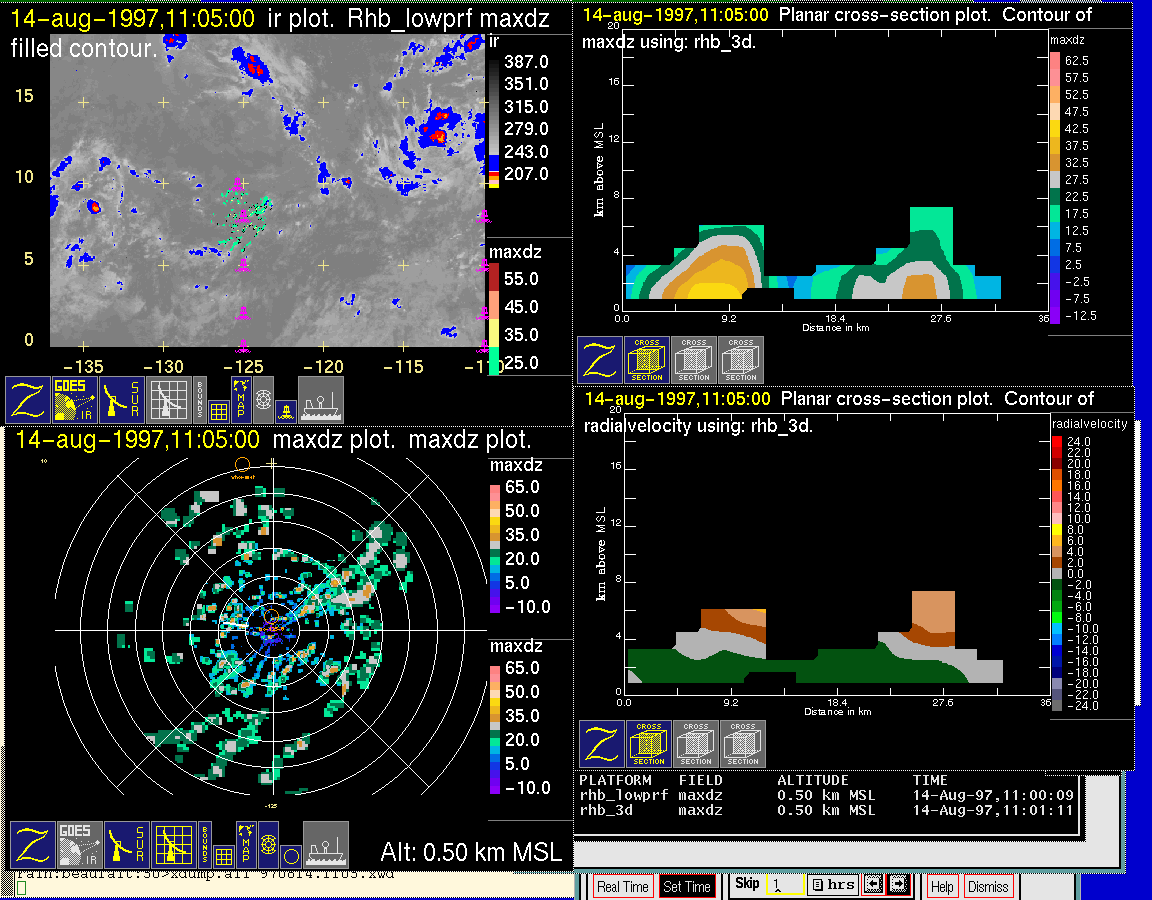Open the hrs time unit dropdown
1152x900 pixels.
pos(832,885)
